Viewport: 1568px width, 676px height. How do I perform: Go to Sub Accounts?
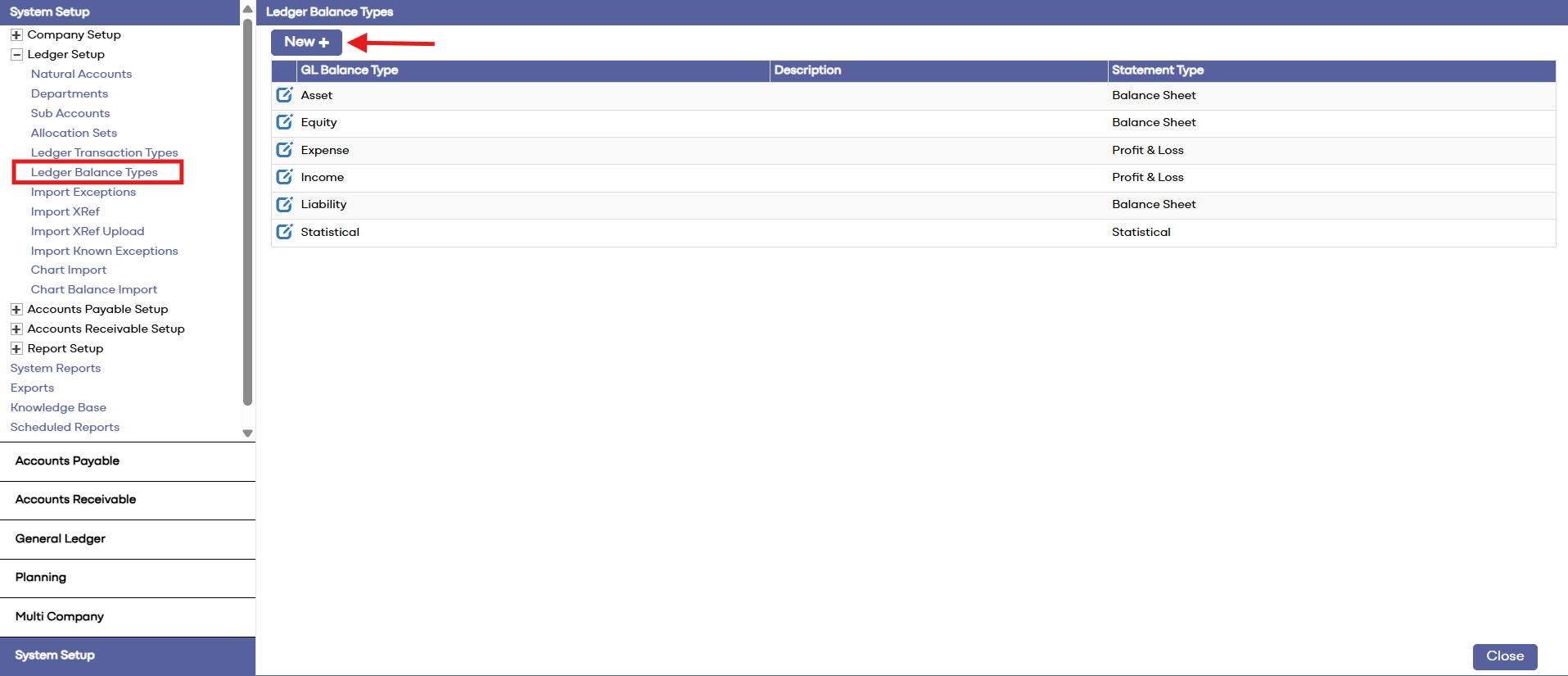(x=70, y=113)
